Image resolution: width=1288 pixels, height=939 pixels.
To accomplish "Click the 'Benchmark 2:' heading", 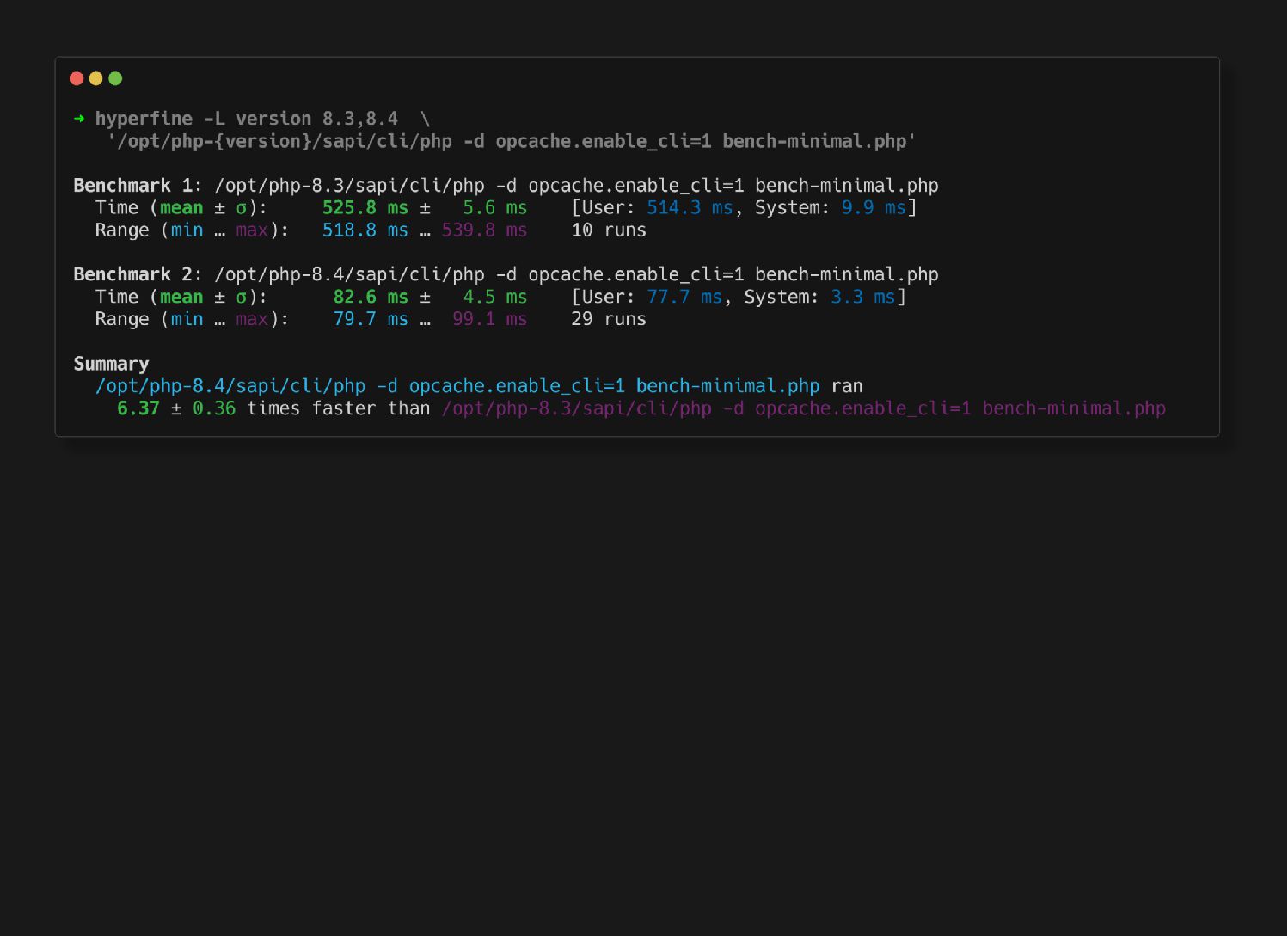I will point(138,274).
